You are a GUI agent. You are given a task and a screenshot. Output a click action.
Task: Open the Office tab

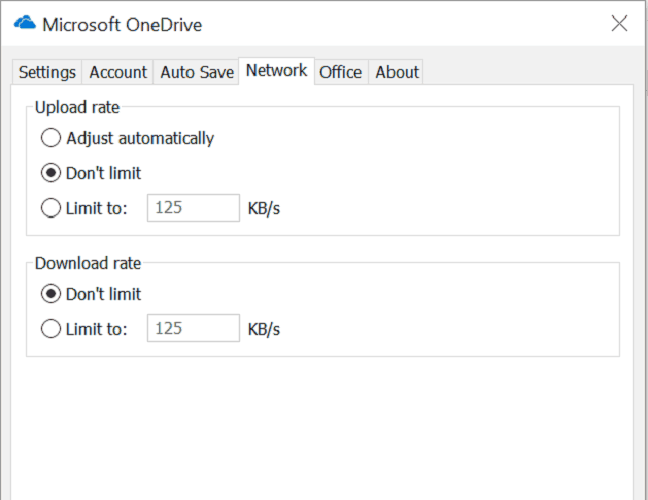pos(341,72)
